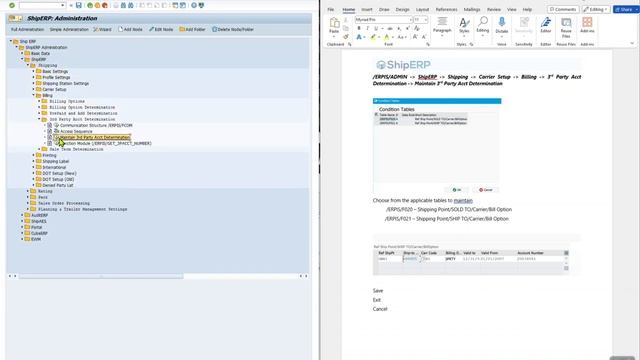This screenshot has width=640, height=360.
Task: Click the SAP Save floppy disk icon
Action: (79, 5)
